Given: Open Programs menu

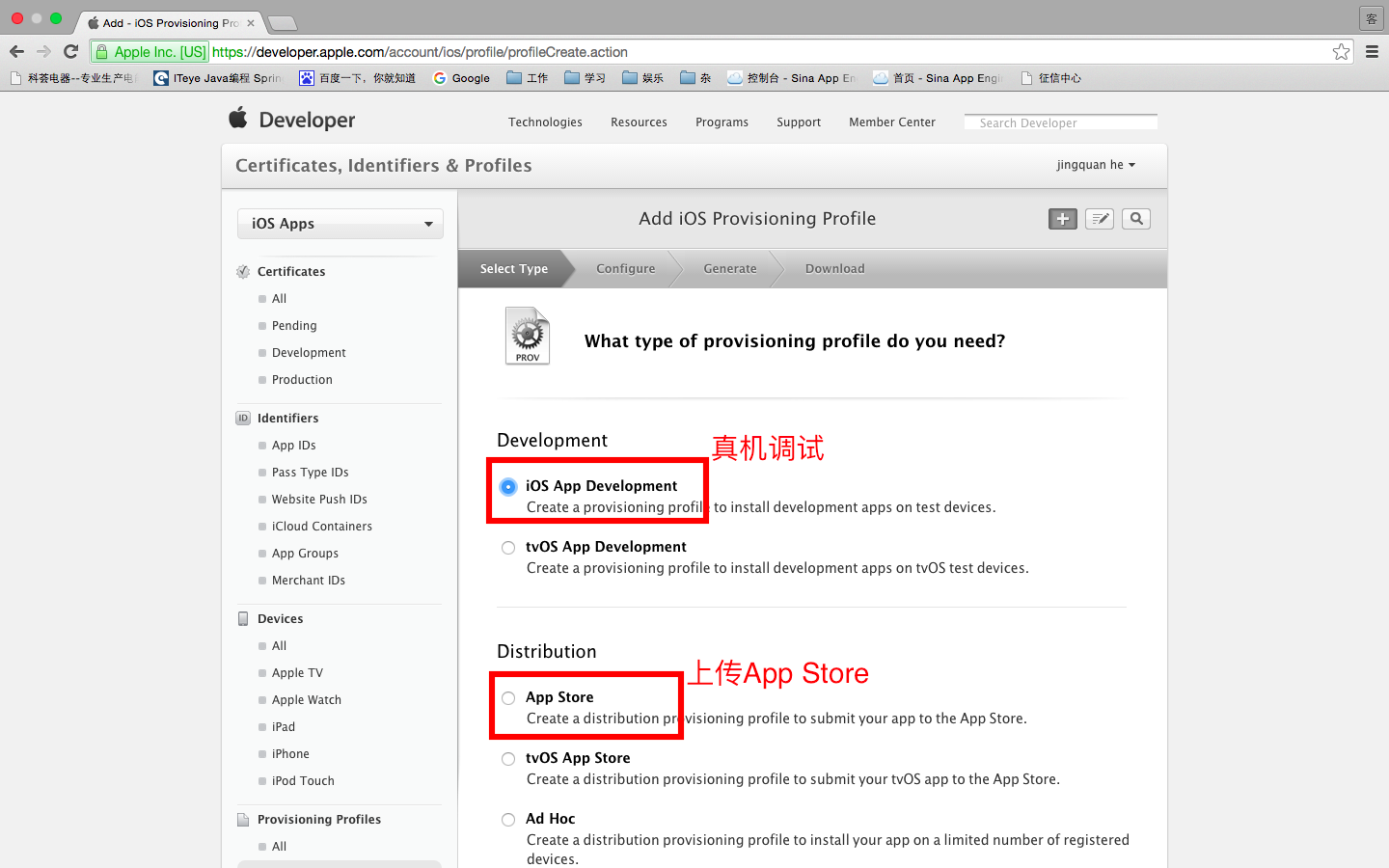Looking at the screenshot, I should [x=722, y=122].
